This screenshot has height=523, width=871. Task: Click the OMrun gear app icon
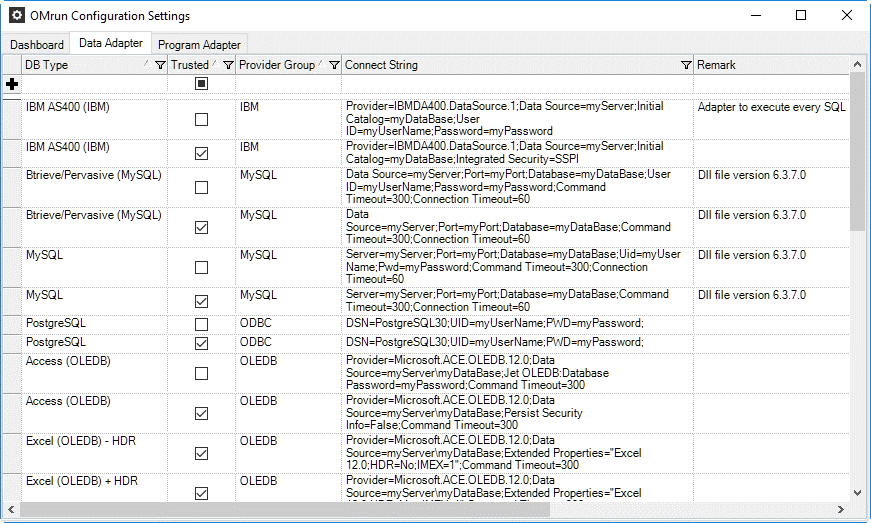coord(17,15)
